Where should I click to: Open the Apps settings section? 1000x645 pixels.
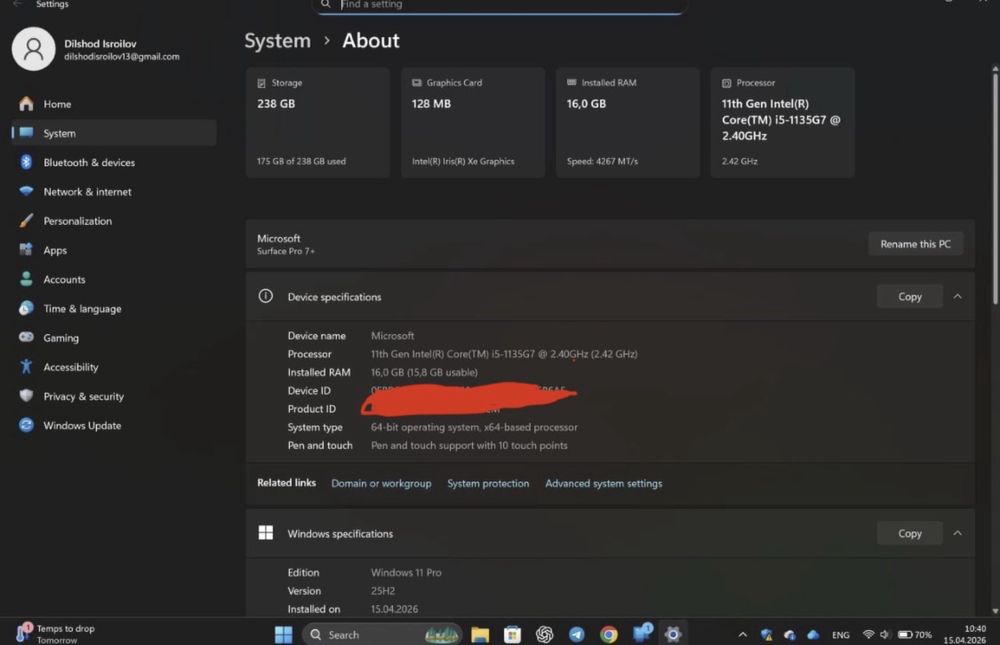point(114,251)
